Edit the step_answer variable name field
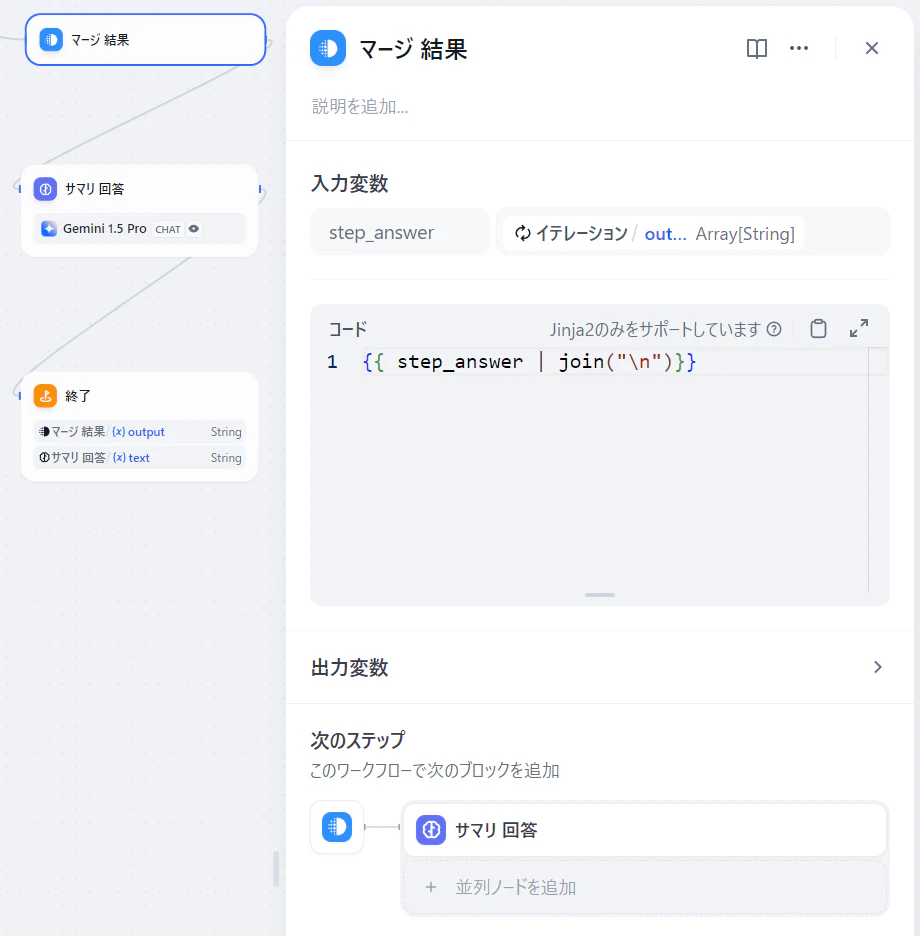The image size is (920, 936). 399,232
